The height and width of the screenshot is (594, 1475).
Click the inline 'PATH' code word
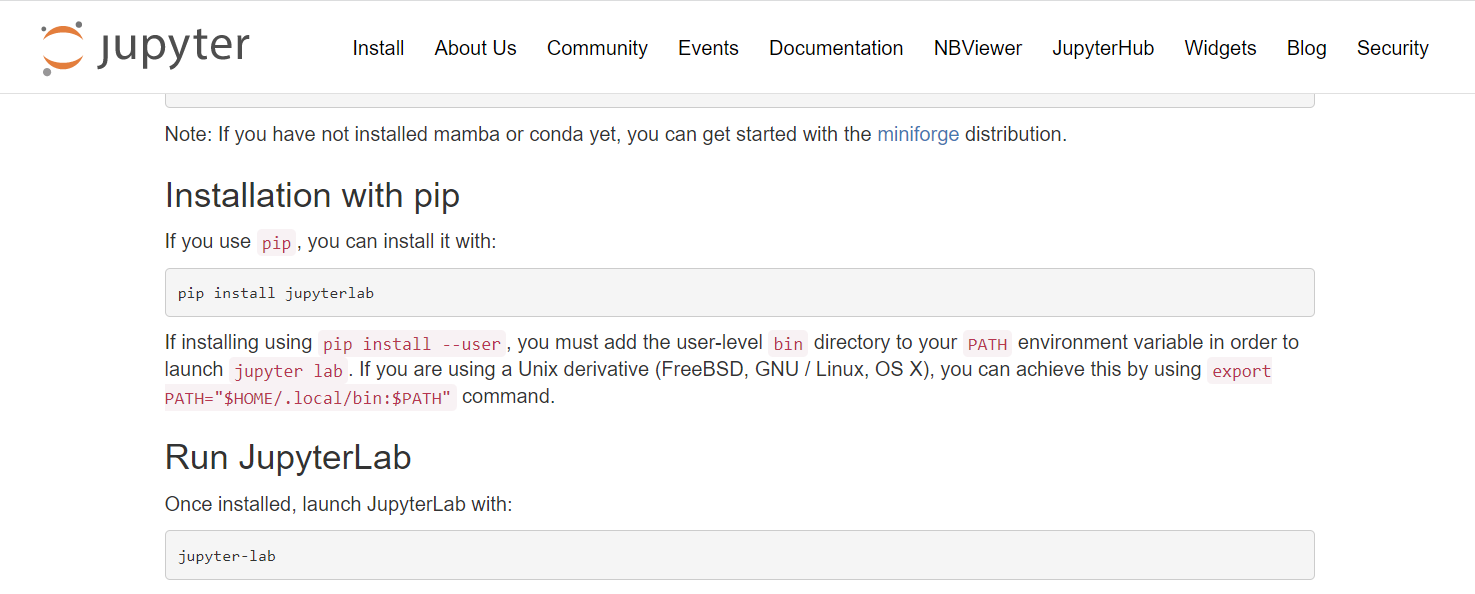(x=987, y=343)
